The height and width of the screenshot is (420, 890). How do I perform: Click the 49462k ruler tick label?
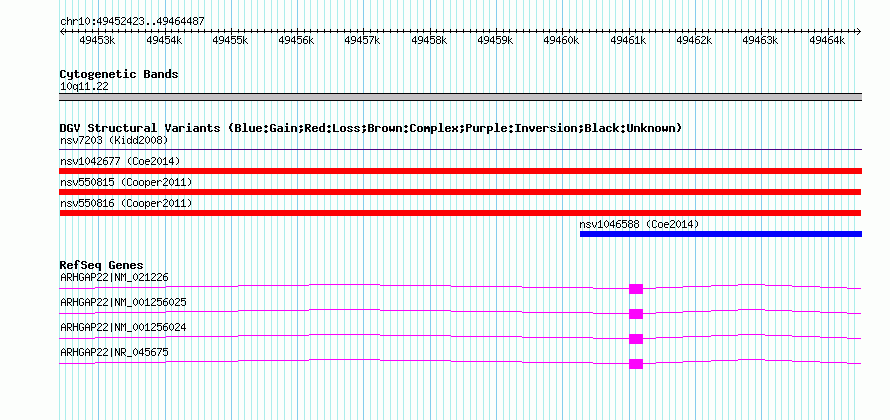(694, 40)
